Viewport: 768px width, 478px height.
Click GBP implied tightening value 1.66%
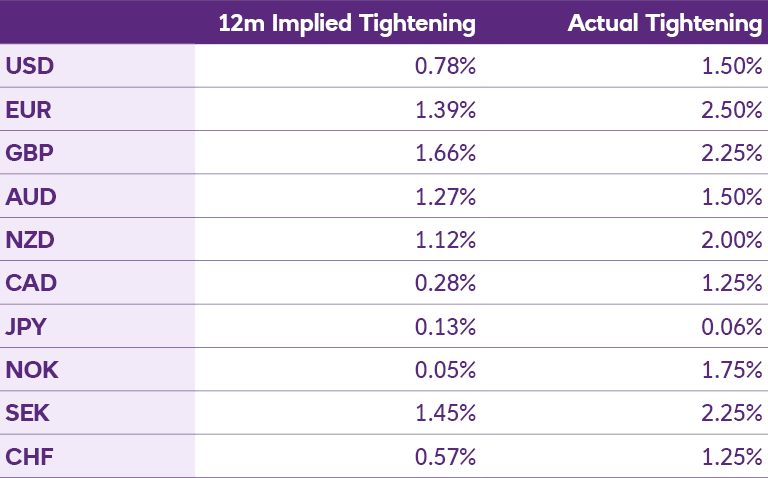(446, 153)
